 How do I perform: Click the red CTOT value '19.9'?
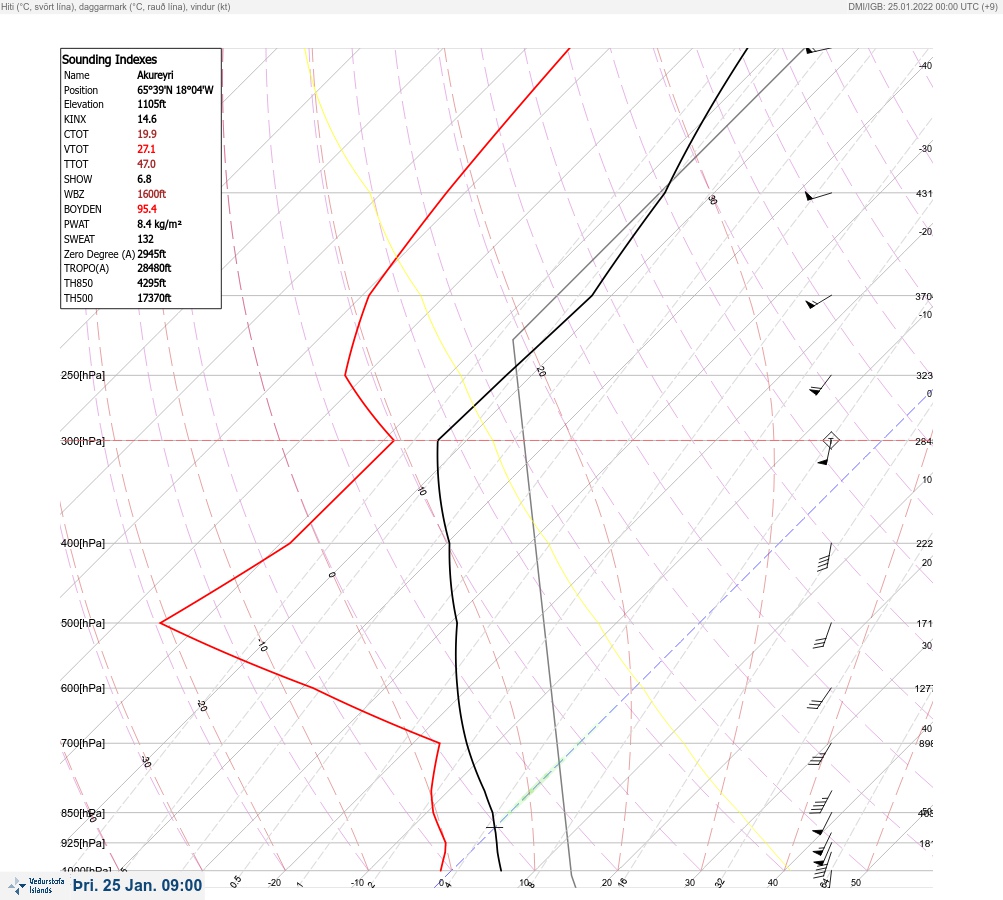(146, 134)
